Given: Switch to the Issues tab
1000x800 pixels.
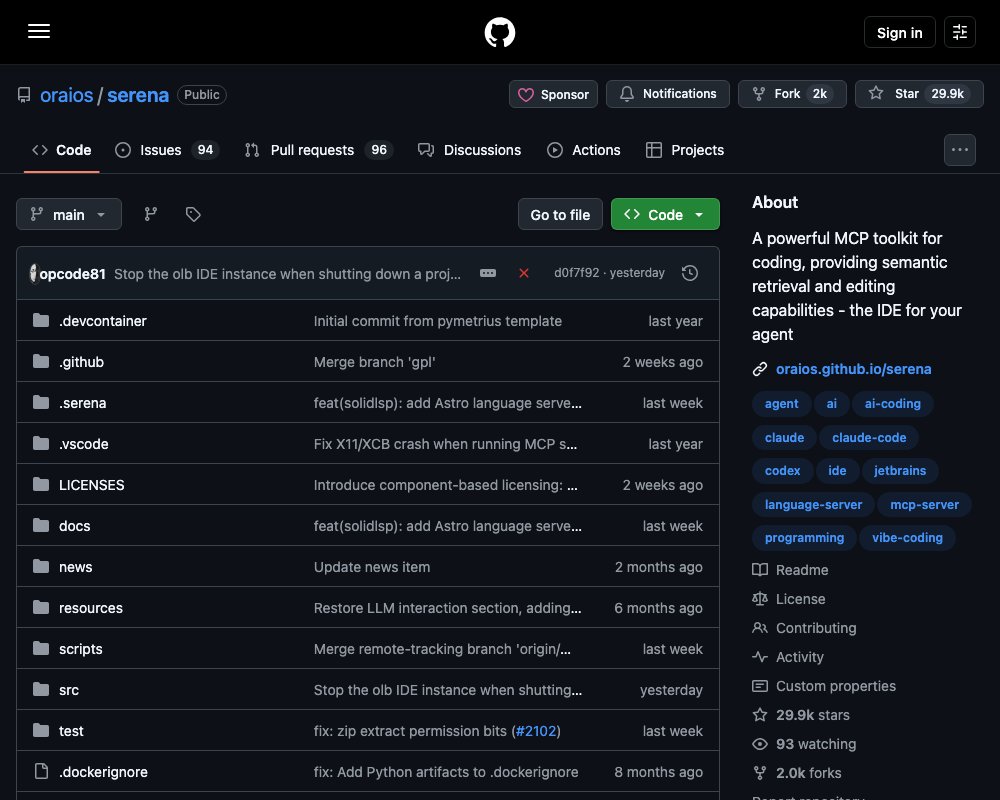Looking at the screenshot, I should [167, 150].
